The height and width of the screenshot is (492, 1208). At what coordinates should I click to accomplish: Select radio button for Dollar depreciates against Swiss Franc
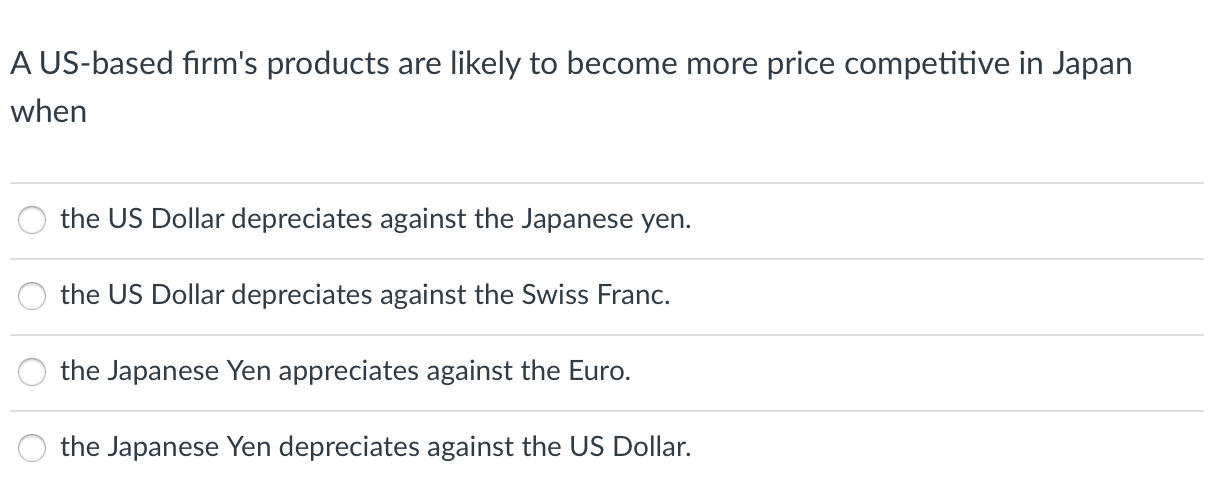[x=31, y=296]
